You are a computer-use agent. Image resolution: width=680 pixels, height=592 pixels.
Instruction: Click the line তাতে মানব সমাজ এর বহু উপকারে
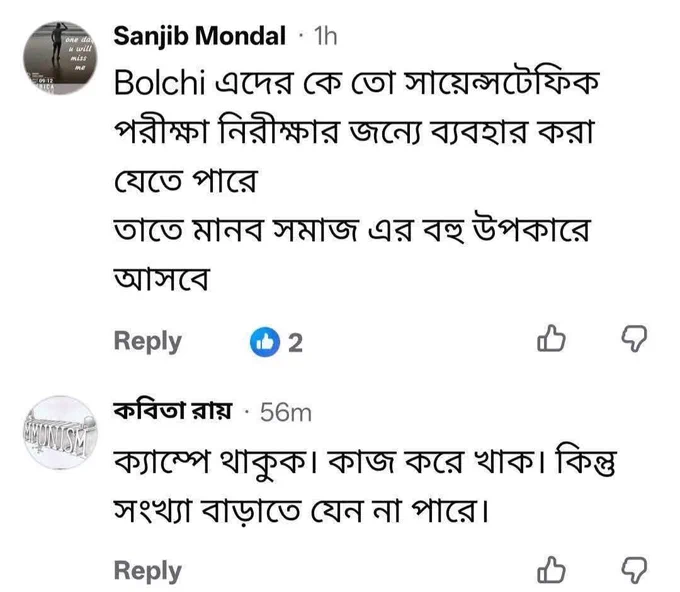(352, 229)
